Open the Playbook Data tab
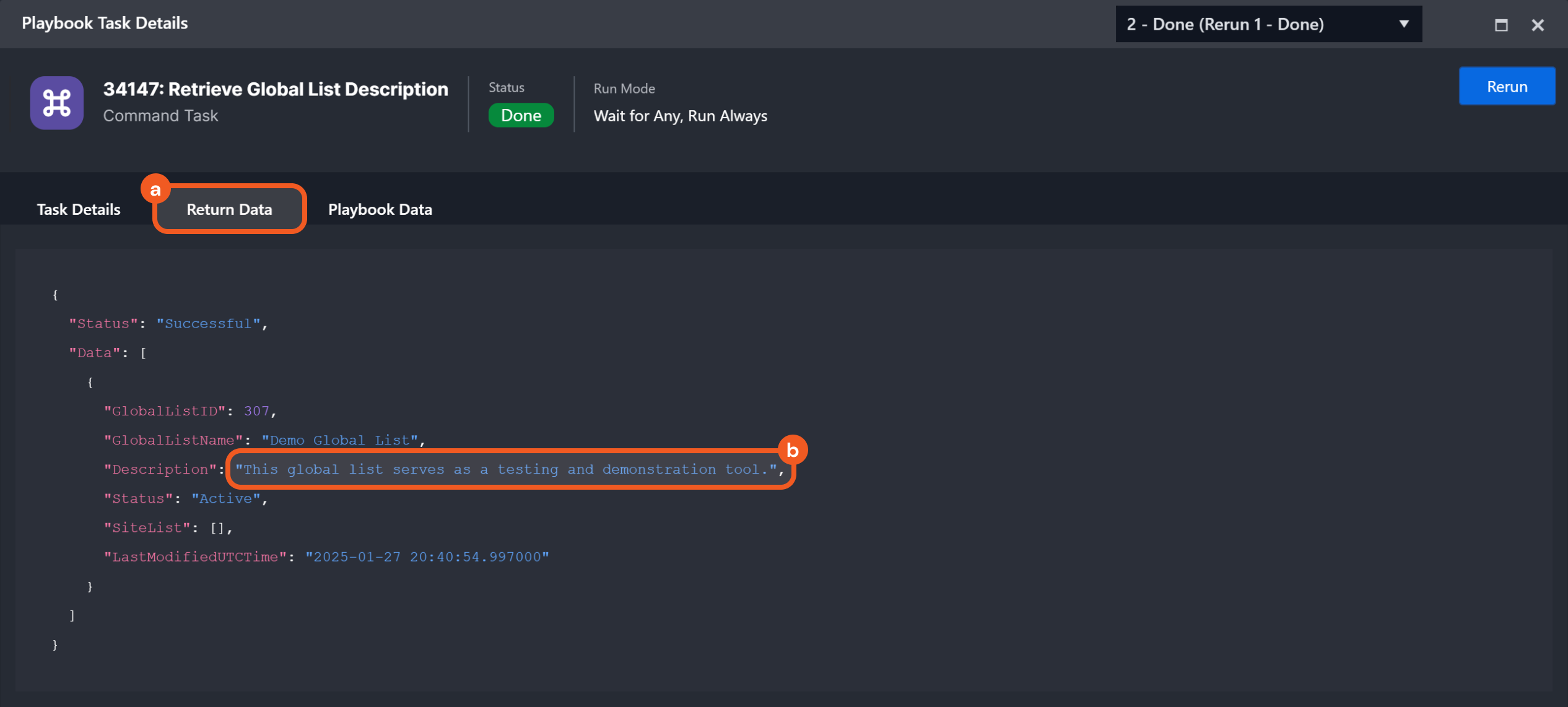 pyautogui.click(x=380, y=209)
